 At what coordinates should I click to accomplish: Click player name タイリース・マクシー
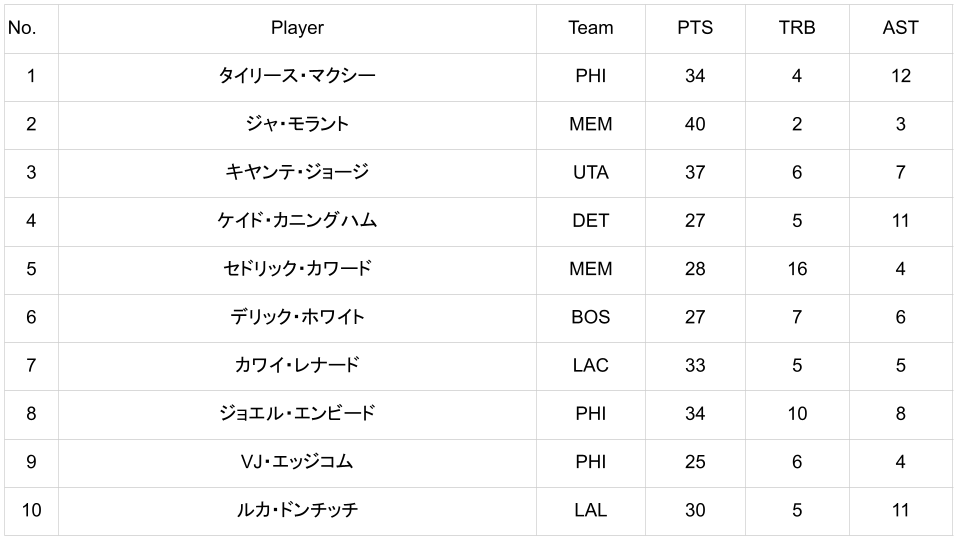tap(297, 76)
